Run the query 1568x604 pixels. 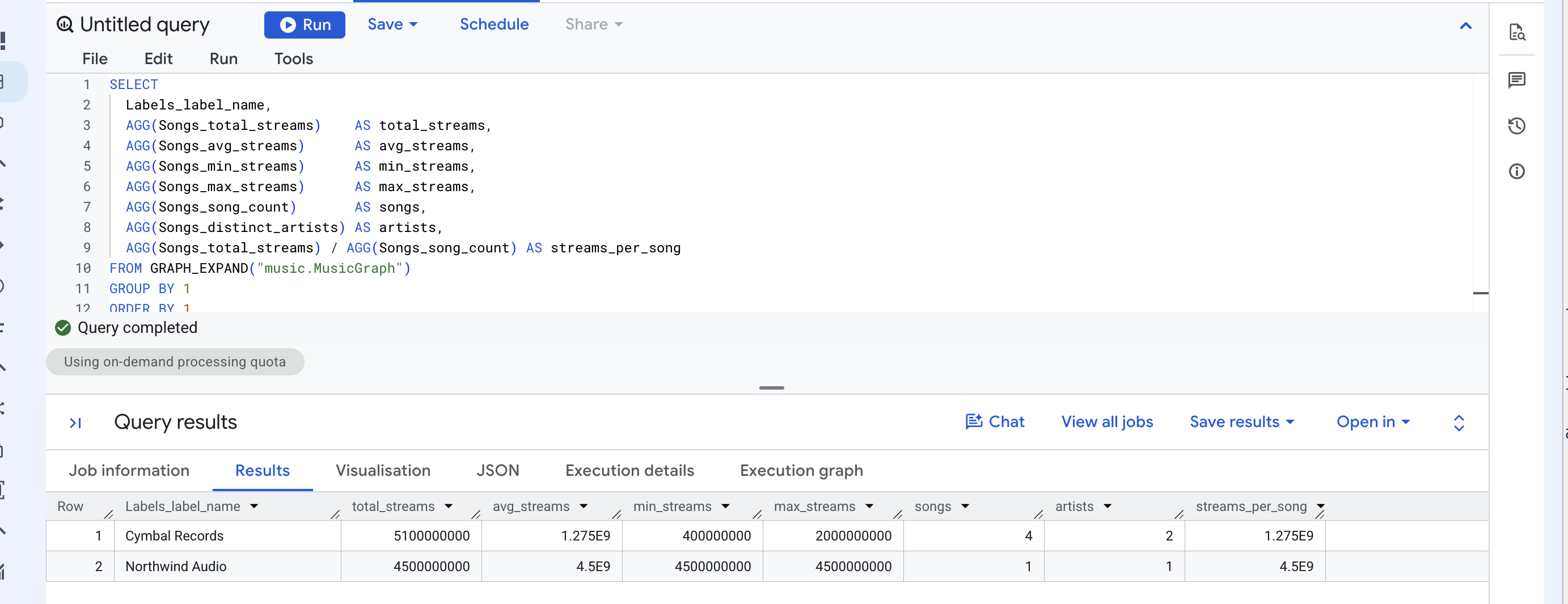click(x=305, y=25)
